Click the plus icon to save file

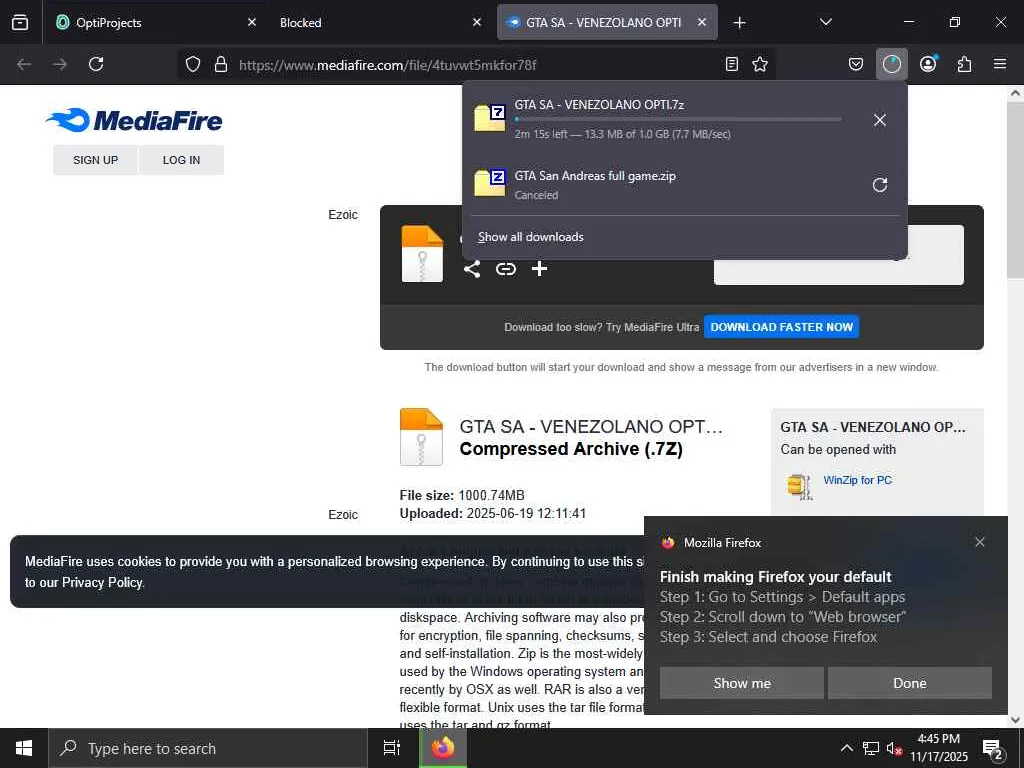(x=539, y=269)
